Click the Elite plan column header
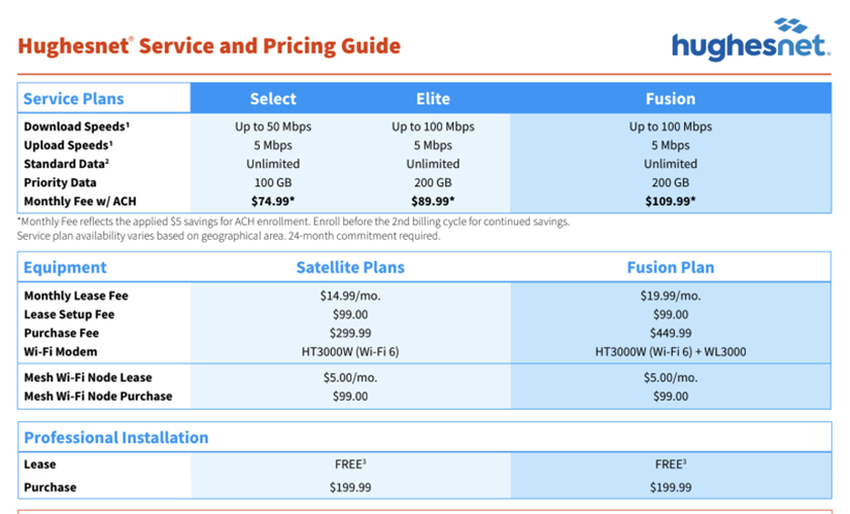 coord(433,99)
